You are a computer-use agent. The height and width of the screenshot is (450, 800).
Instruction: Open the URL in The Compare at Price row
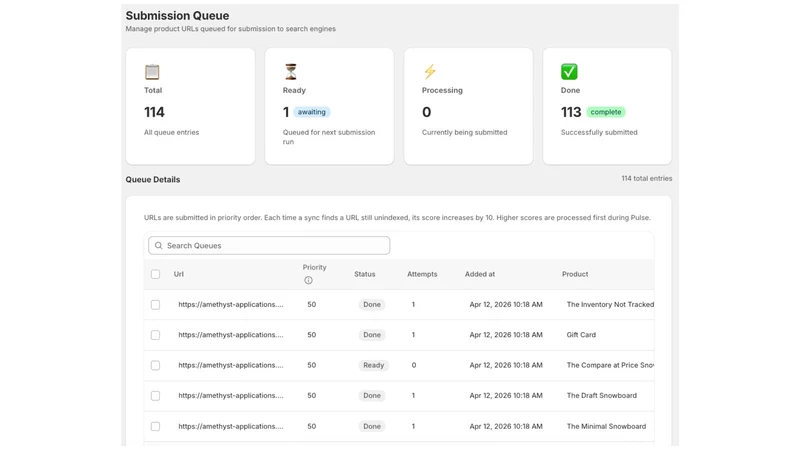(x=231, y=365)
